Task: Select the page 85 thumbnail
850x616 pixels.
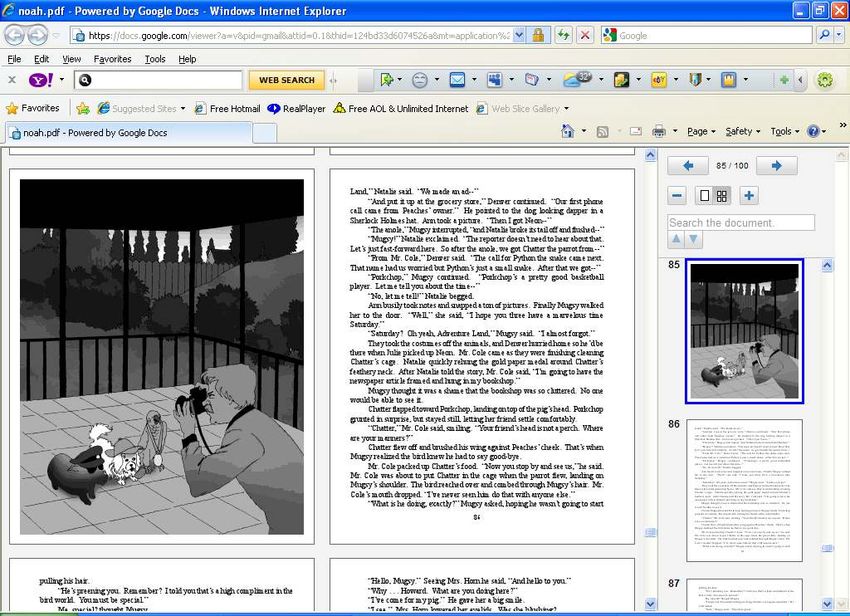Action: click(x=744, y=331)
